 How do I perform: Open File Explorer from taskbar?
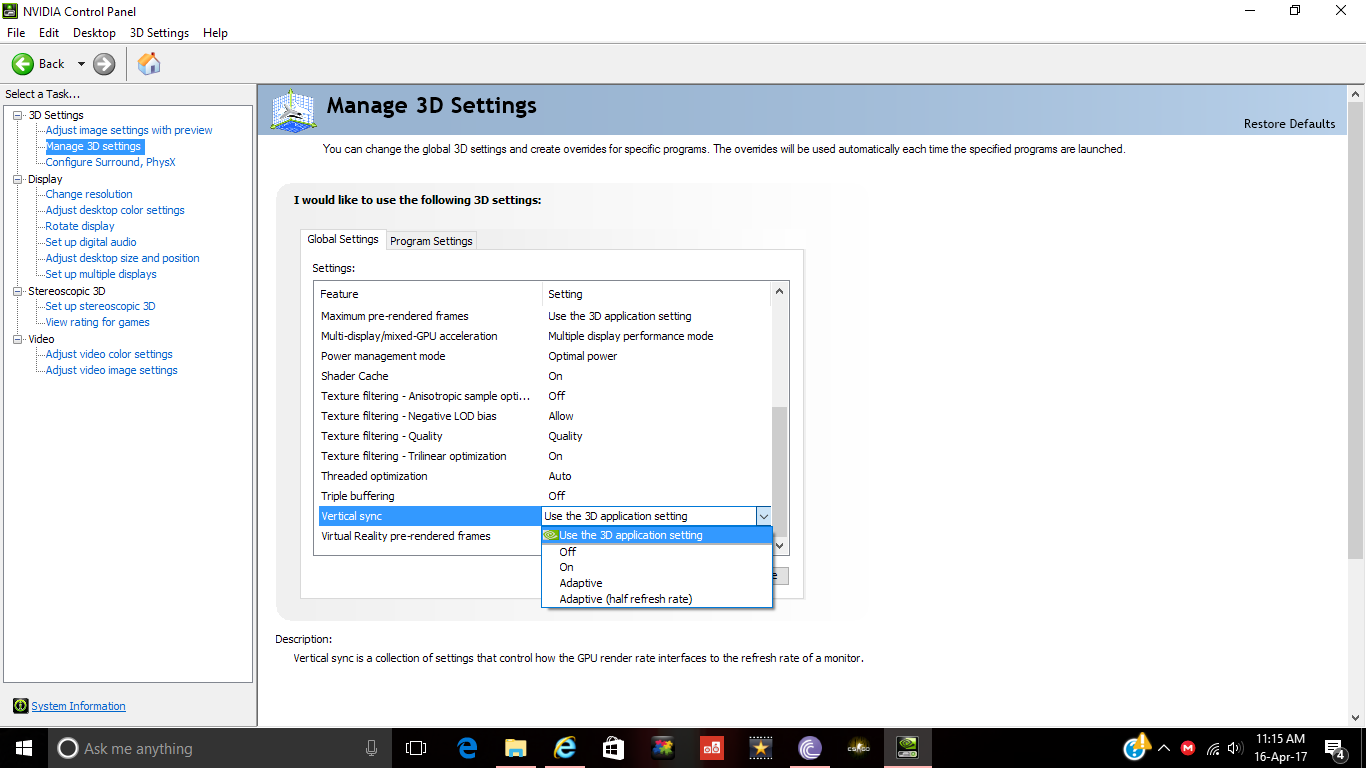click(x=516, y=748)
